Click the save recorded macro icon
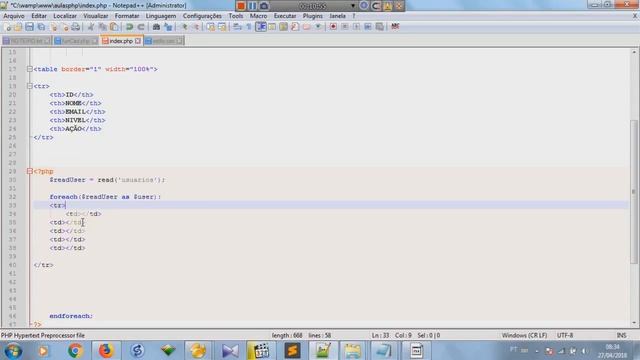 coord(380,27)
